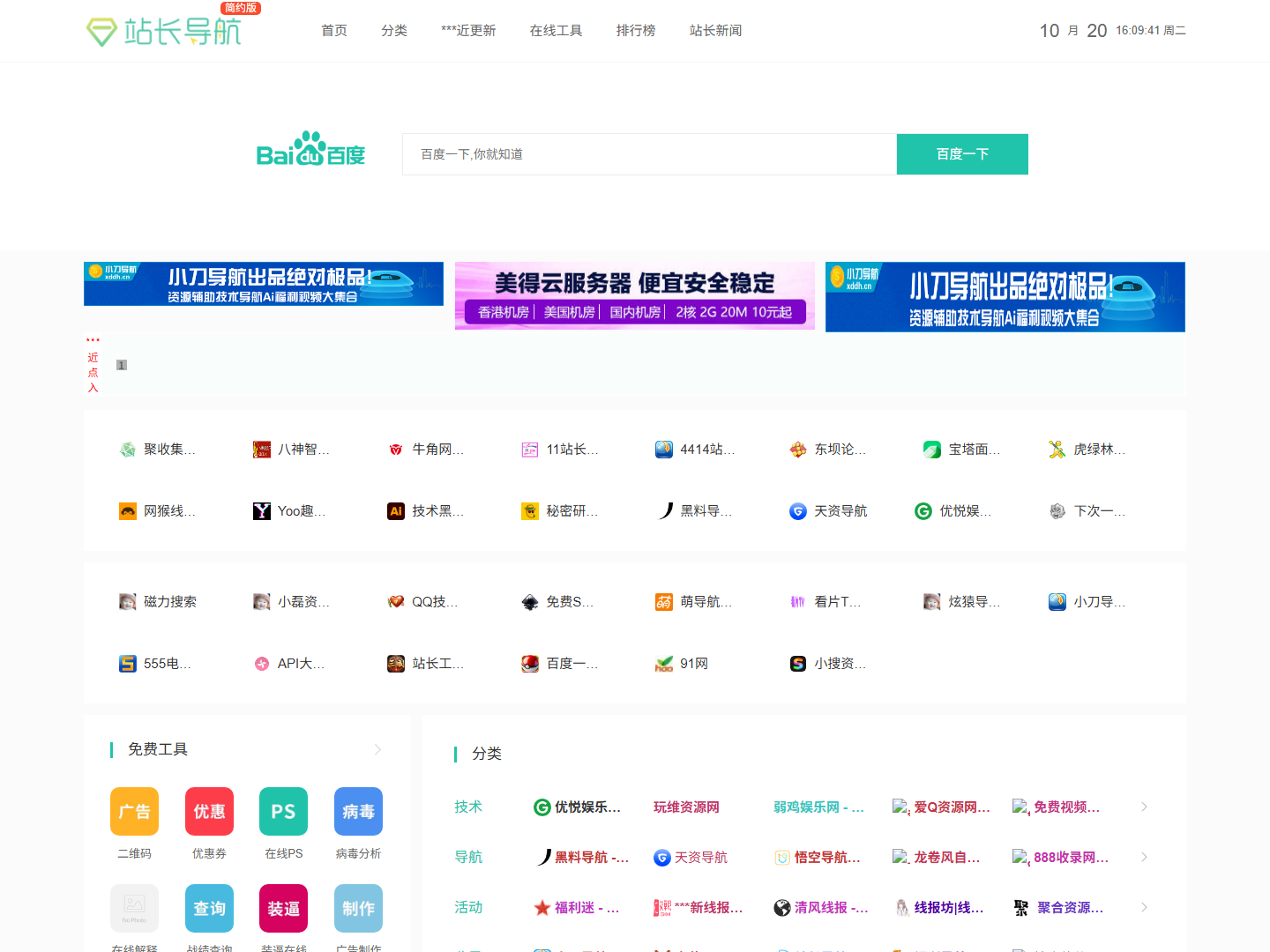This screenshot has width=1270, height=952.
Task: Select the 技术 category label
Action: click(468, 807)
